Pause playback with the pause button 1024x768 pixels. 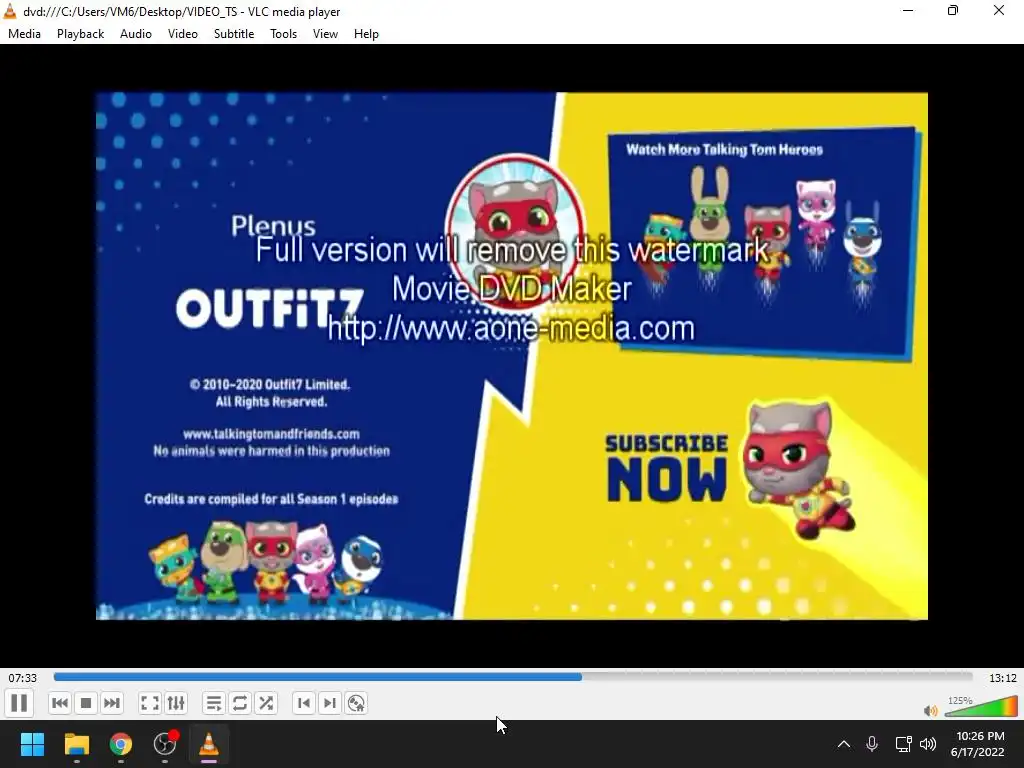[x=19, y=703]
